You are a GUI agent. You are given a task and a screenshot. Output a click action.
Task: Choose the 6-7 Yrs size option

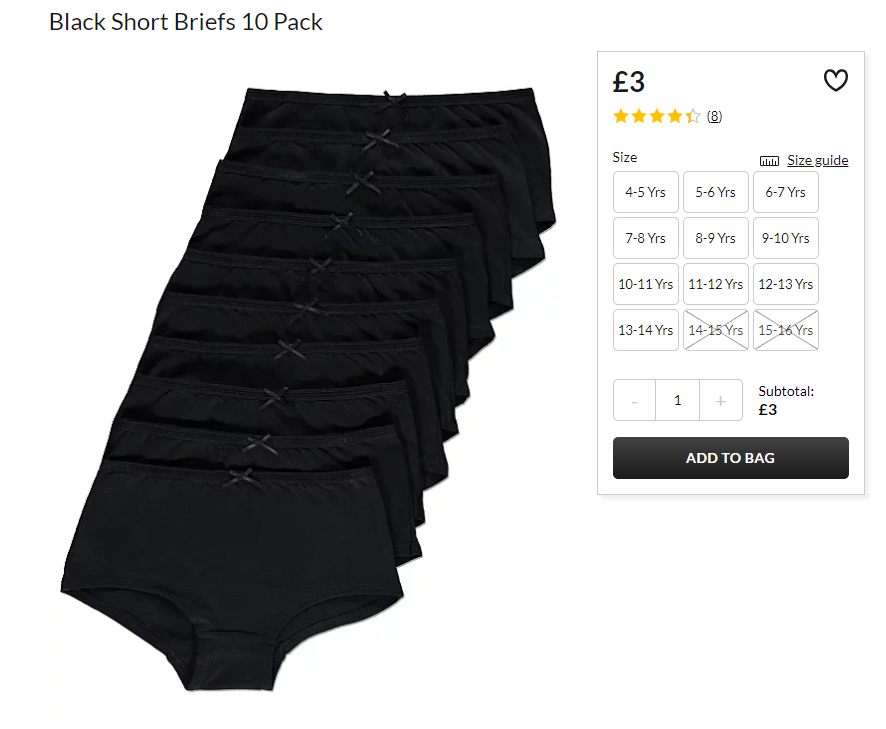[785, 192]
